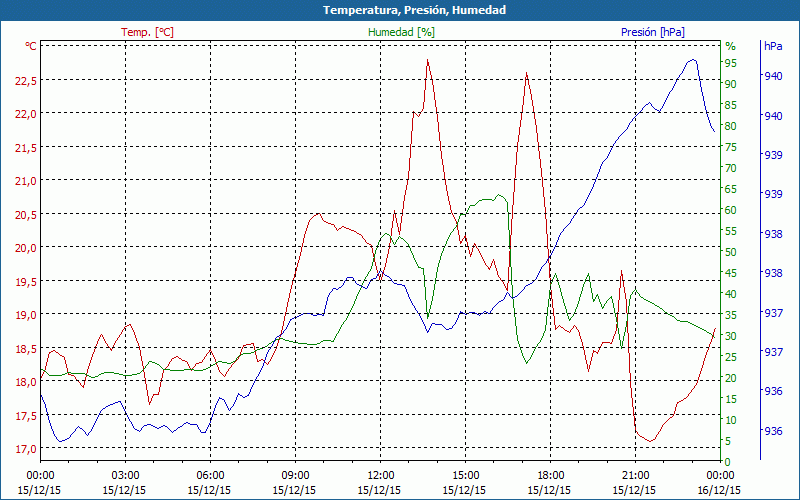Click the '35' humidity axis value

[731, 315]
